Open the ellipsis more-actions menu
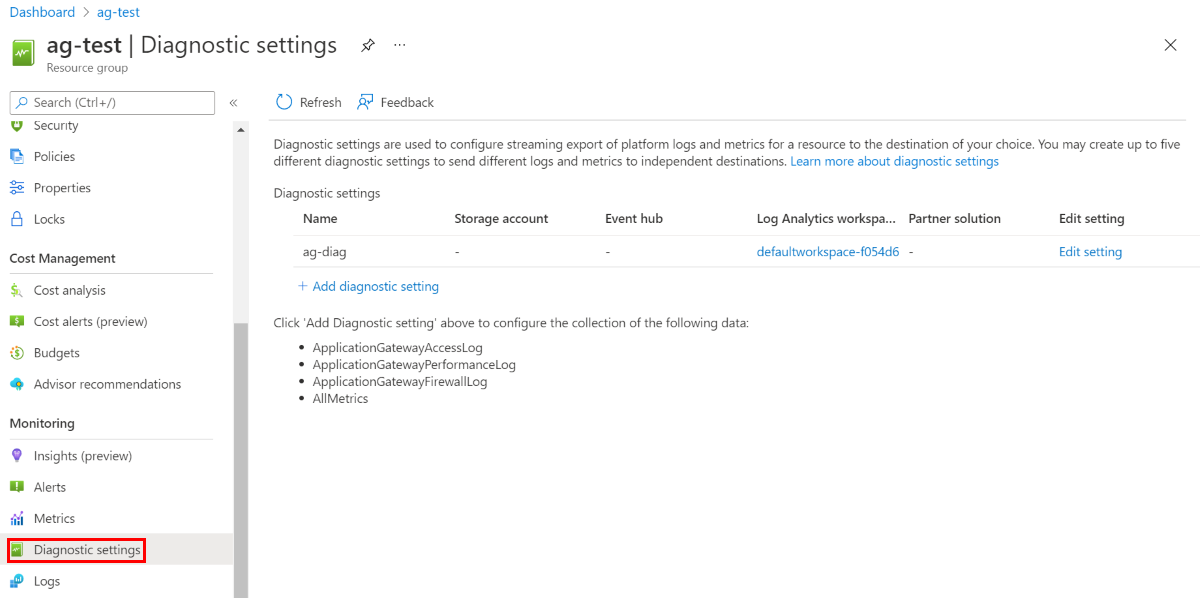The image size is (1200, 598). (399, 45)
